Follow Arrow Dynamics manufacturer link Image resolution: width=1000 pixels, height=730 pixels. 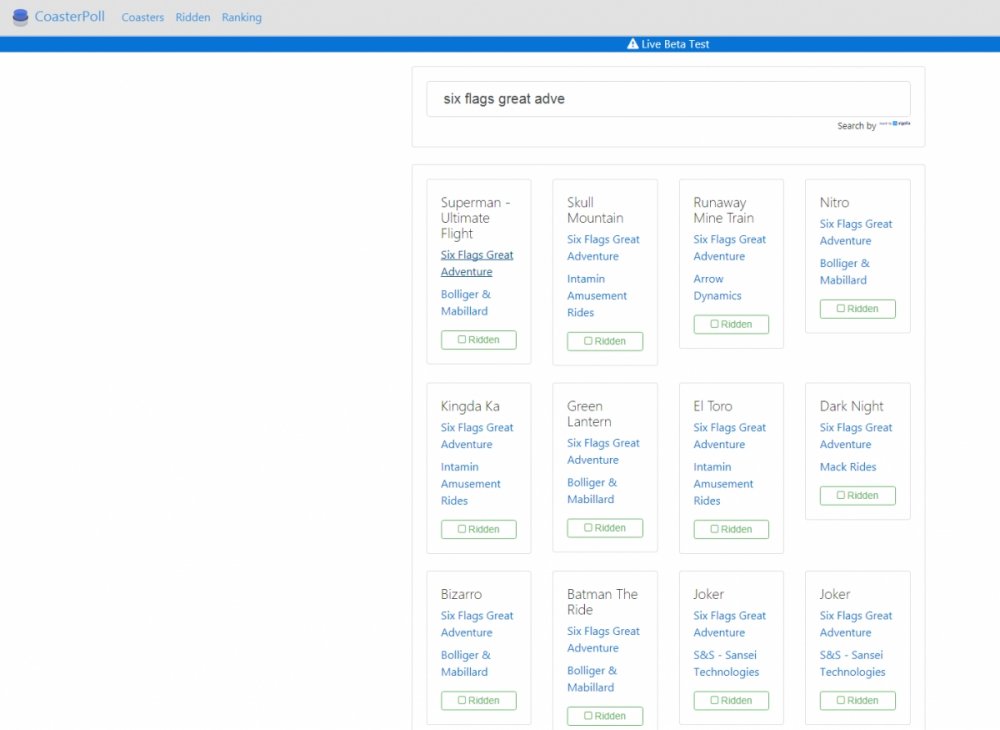coord(717,287)
